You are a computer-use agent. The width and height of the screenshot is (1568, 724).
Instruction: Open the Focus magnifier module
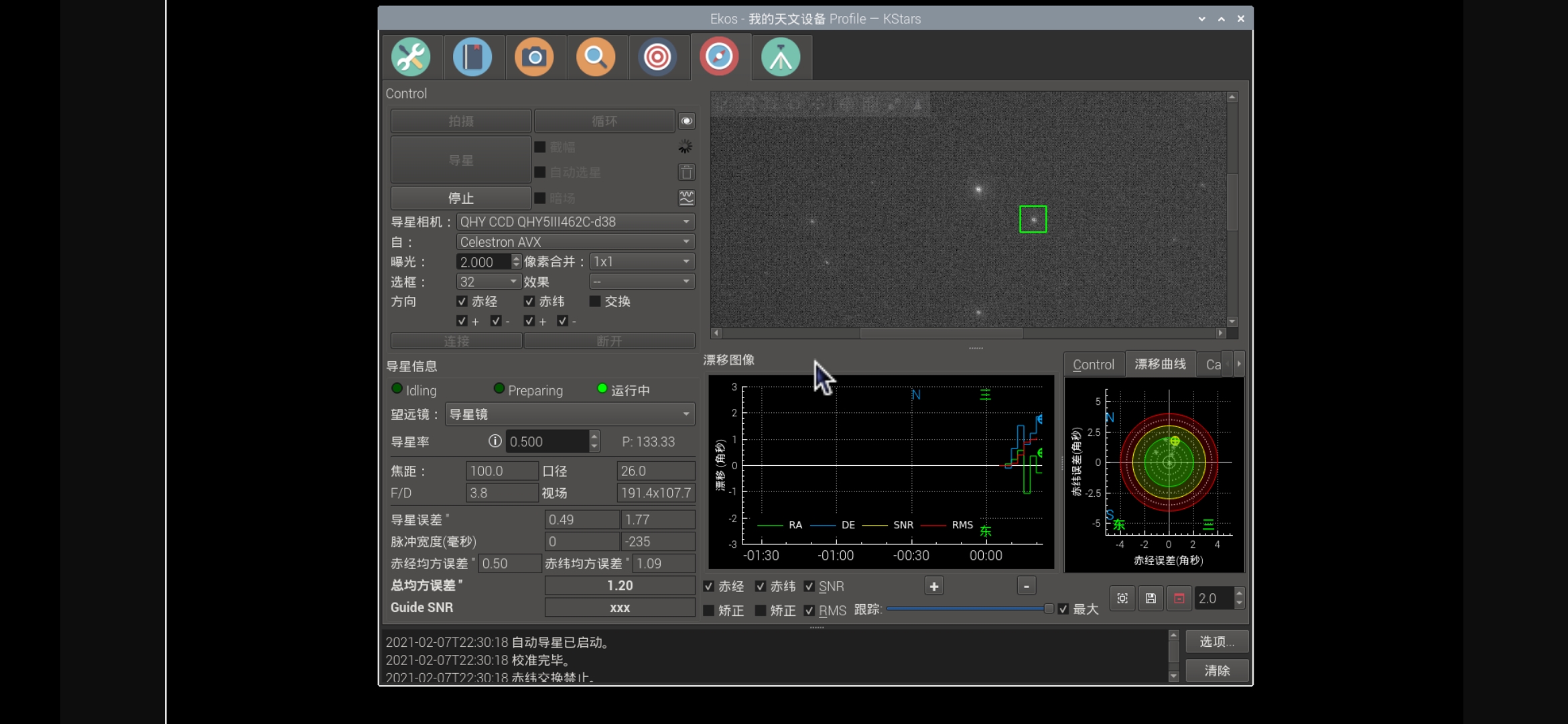(x=596, y=57)
